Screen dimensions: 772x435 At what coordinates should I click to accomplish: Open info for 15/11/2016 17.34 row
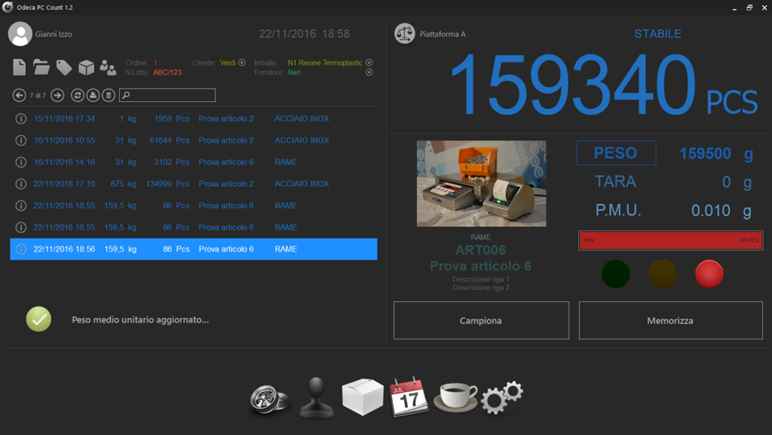coord(21,119)
